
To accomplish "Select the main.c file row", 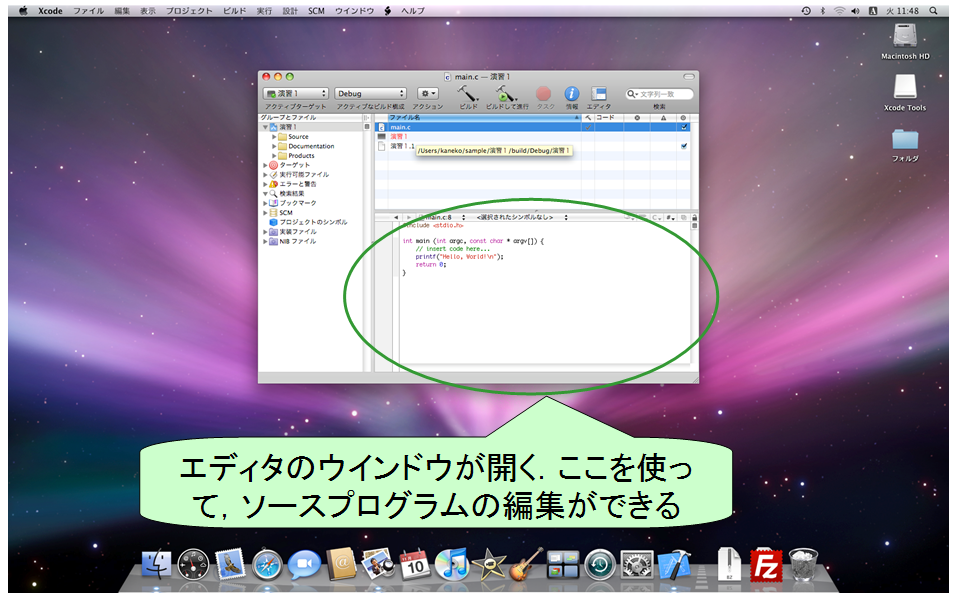I will point(533,127).
